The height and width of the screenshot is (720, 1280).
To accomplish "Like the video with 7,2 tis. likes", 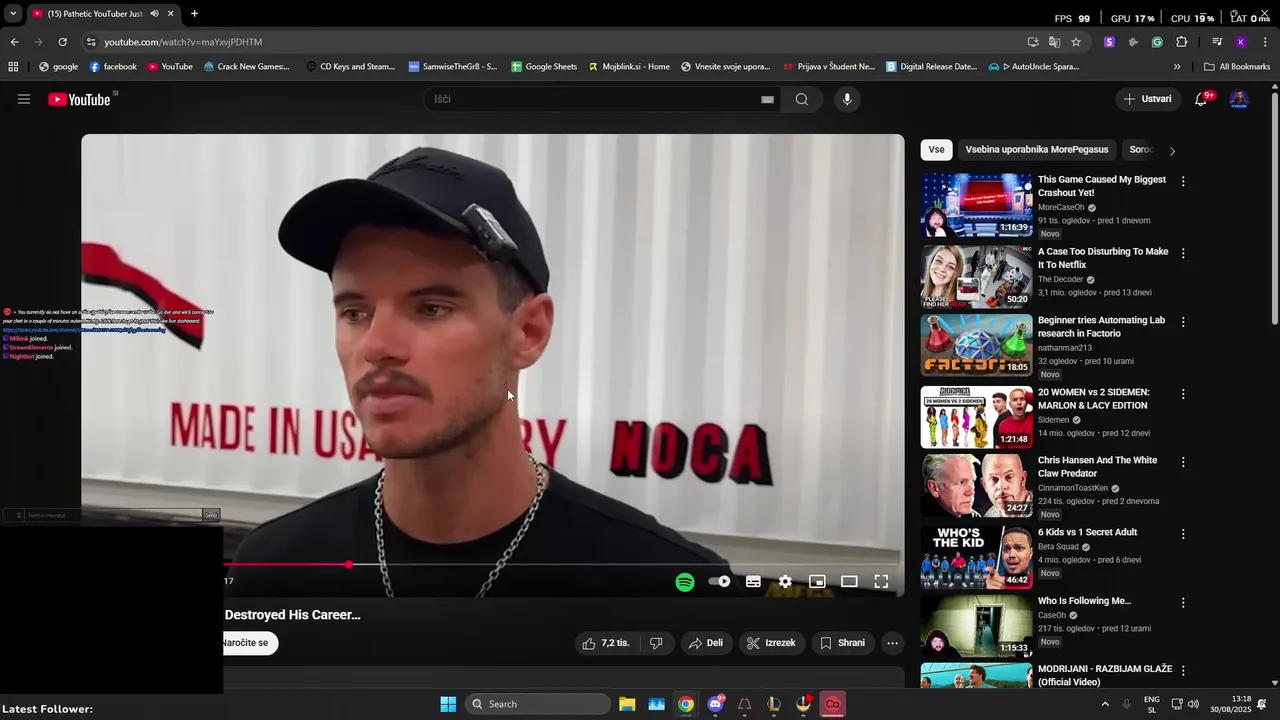I will pyautogui.click(x=606, y=643).
